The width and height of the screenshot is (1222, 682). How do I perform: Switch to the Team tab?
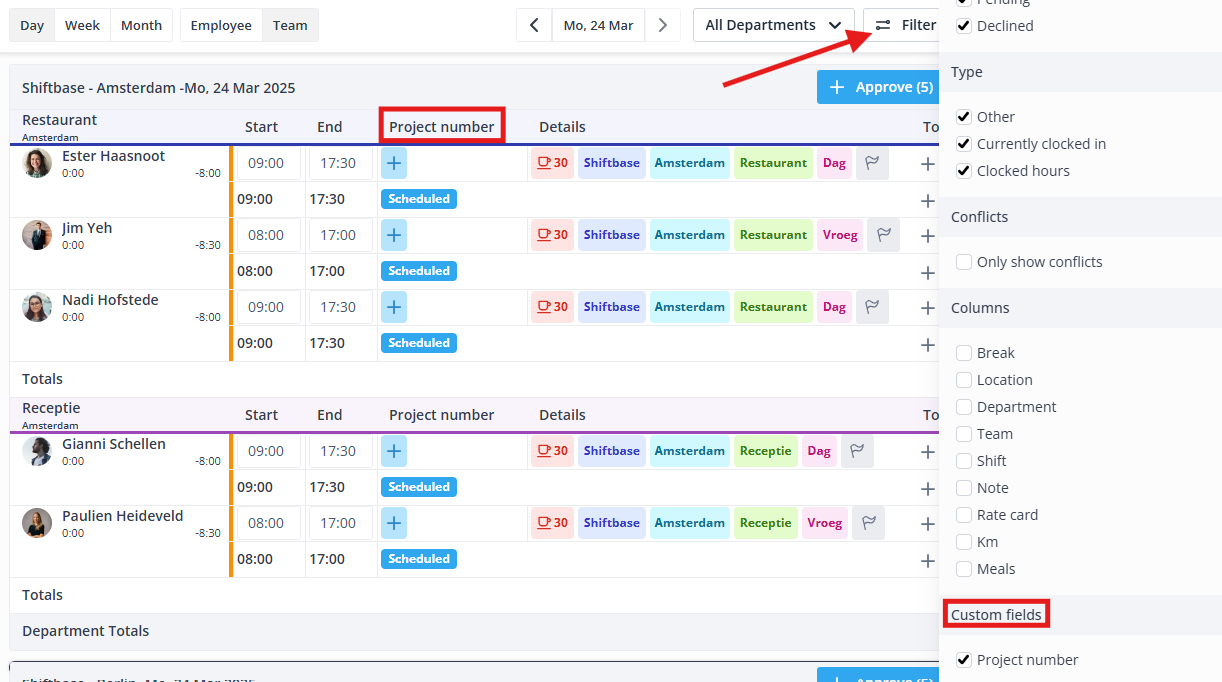coord(290,24)
